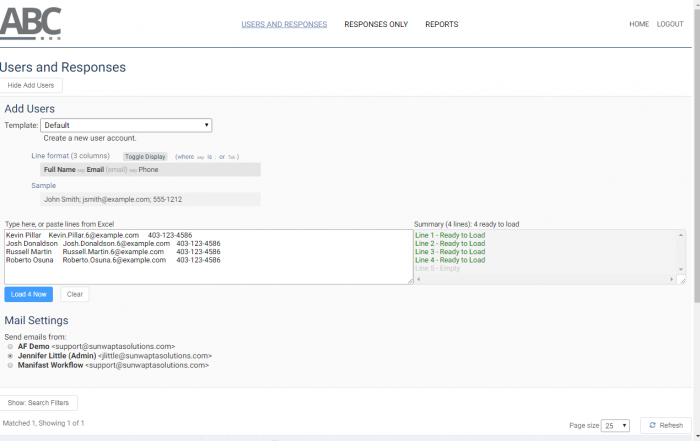Select Manifast Workflow as the sender

click(10, 366)
